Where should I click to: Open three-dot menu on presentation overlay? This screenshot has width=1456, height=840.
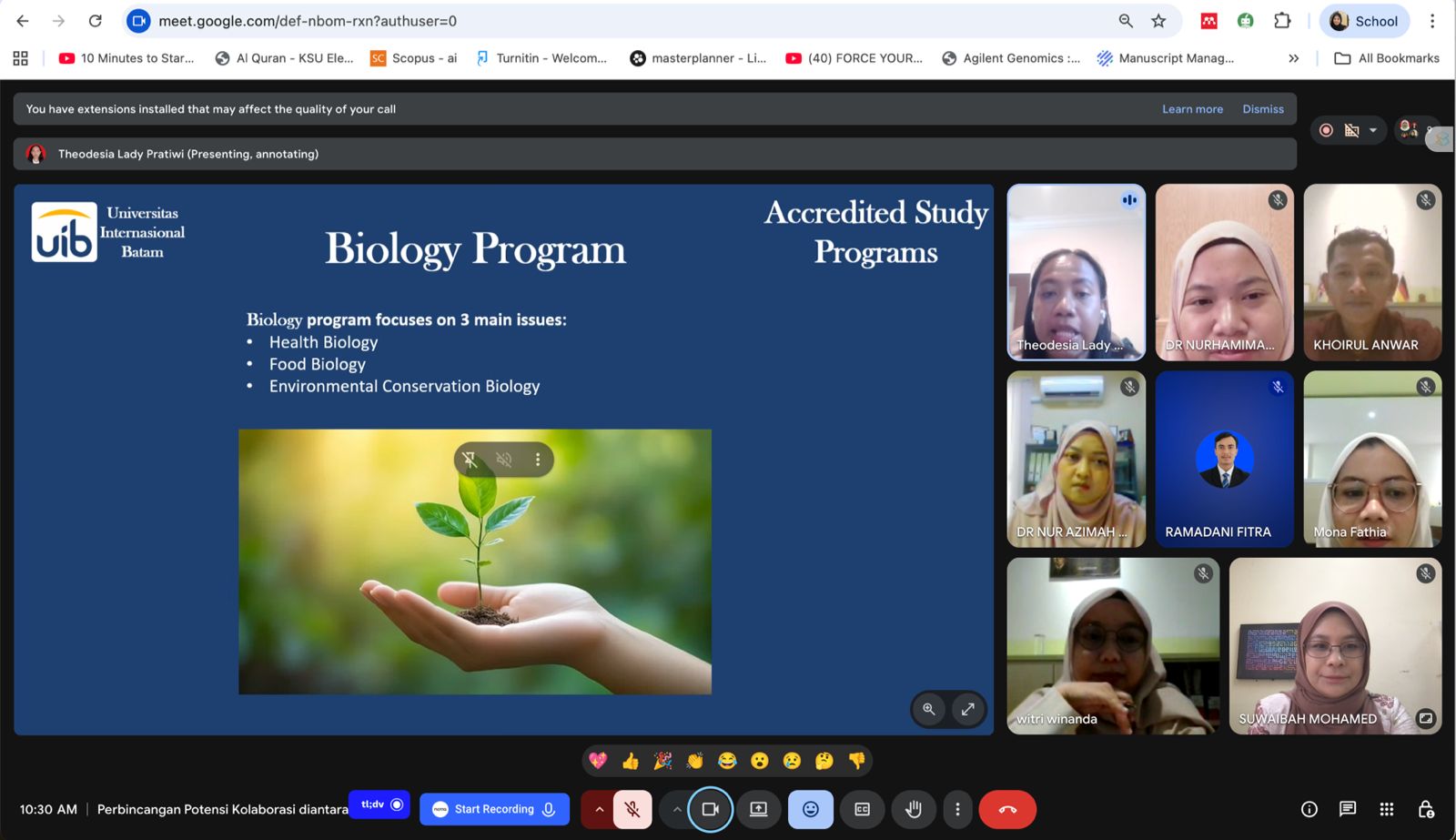[538, 460]
